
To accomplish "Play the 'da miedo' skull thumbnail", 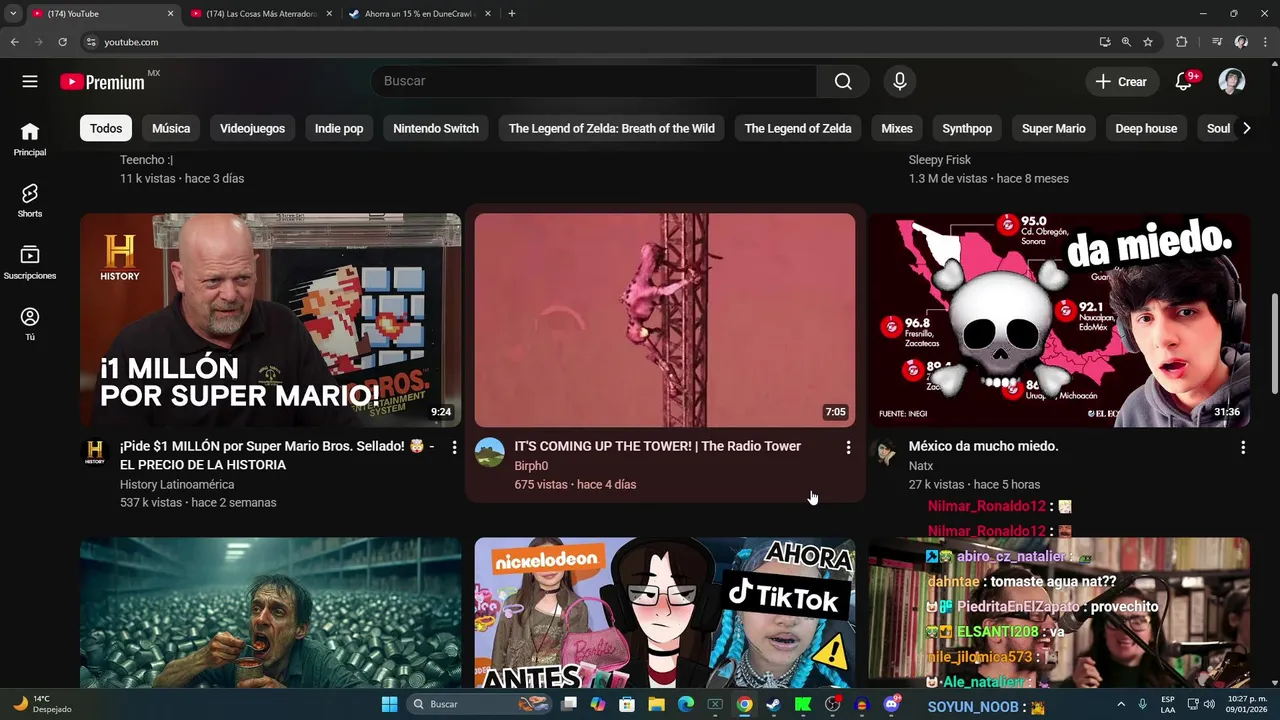I will point(1059,320).
